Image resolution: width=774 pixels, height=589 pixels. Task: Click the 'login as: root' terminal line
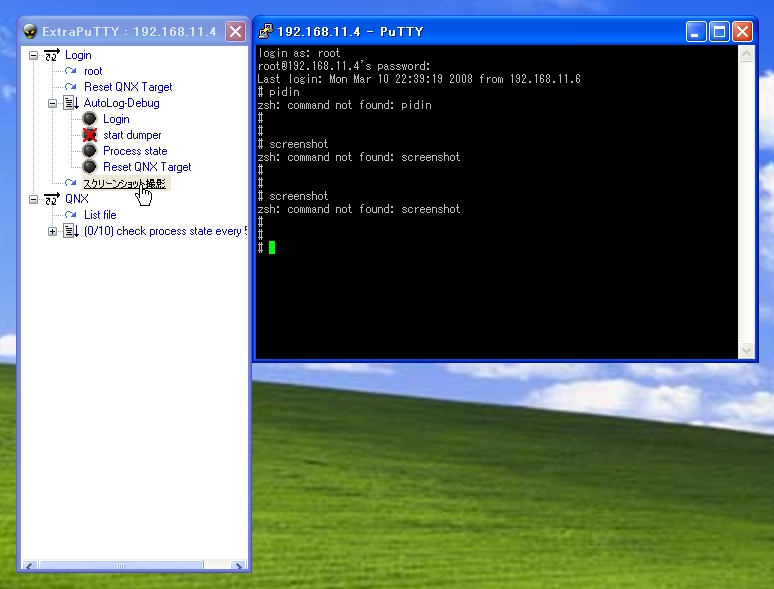click(x=299, y=53)
